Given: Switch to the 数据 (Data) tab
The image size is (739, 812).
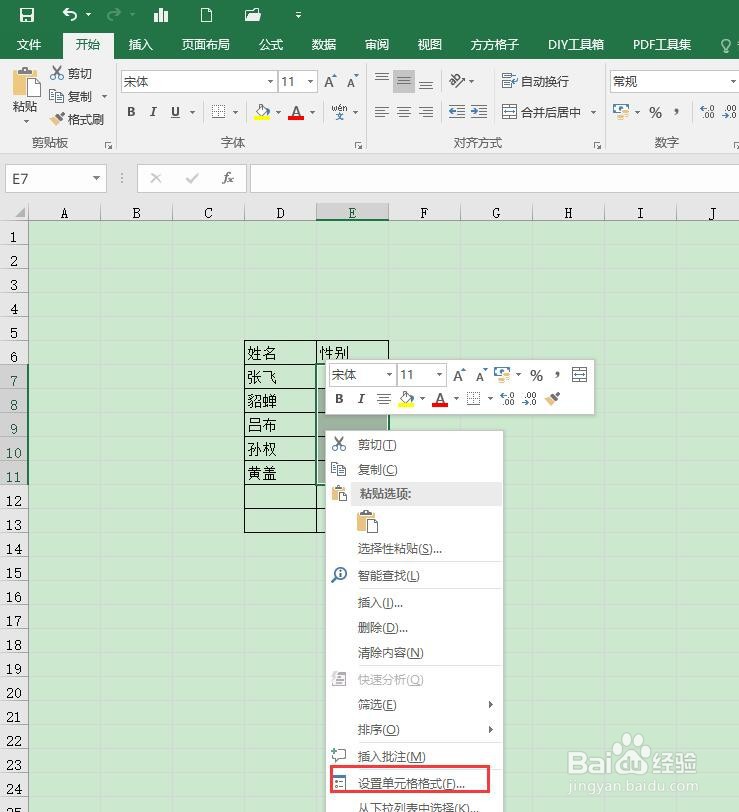Looking at the screenshot, I should click(x=324, y=45).
